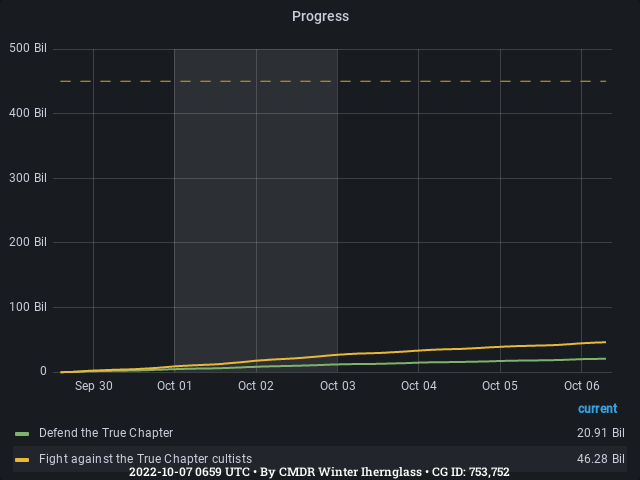This screenshot has height=480, width=640.
Task: Click the Oct 06 axis label
Action: pos(582,386)
